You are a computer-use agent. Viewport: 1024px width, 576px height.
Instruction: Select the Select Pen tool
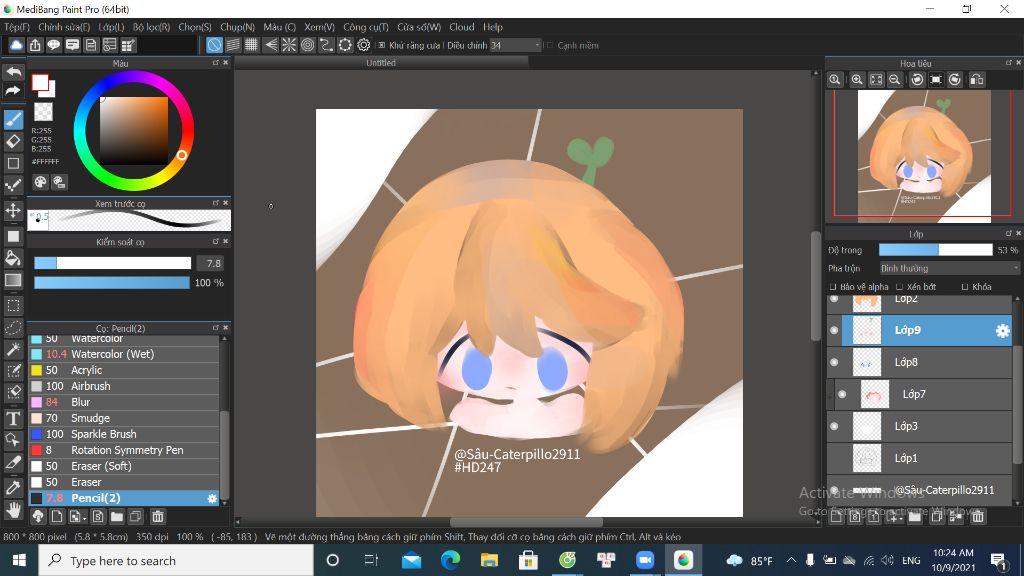[x=13, y=372]
